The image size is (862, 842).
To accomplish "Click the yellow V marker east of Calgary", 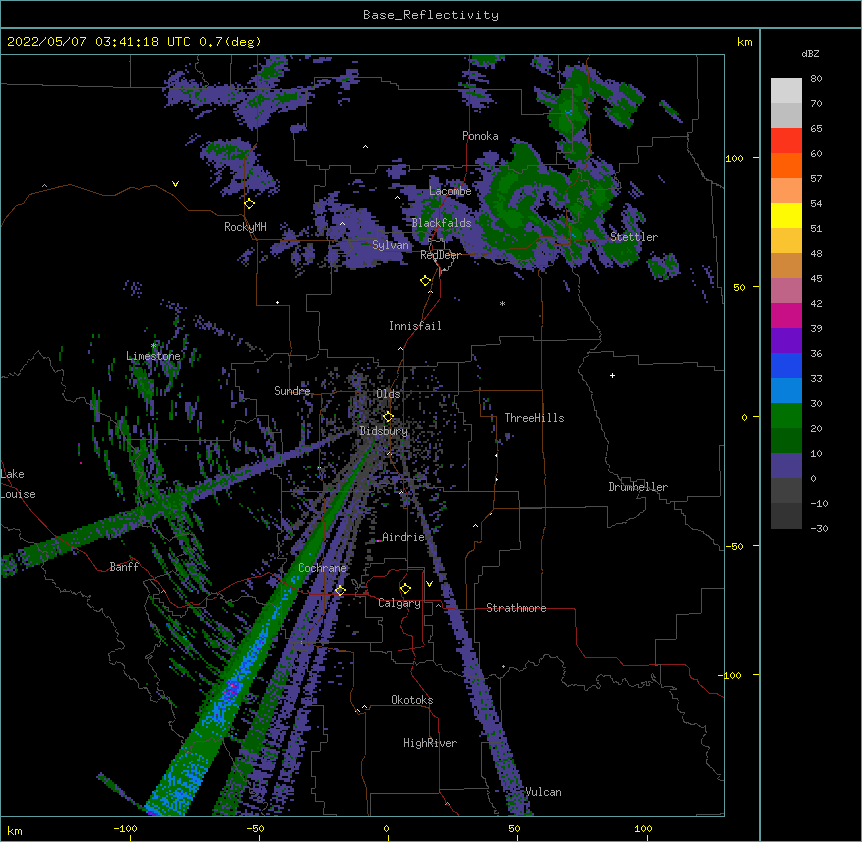I will point(429,584).
